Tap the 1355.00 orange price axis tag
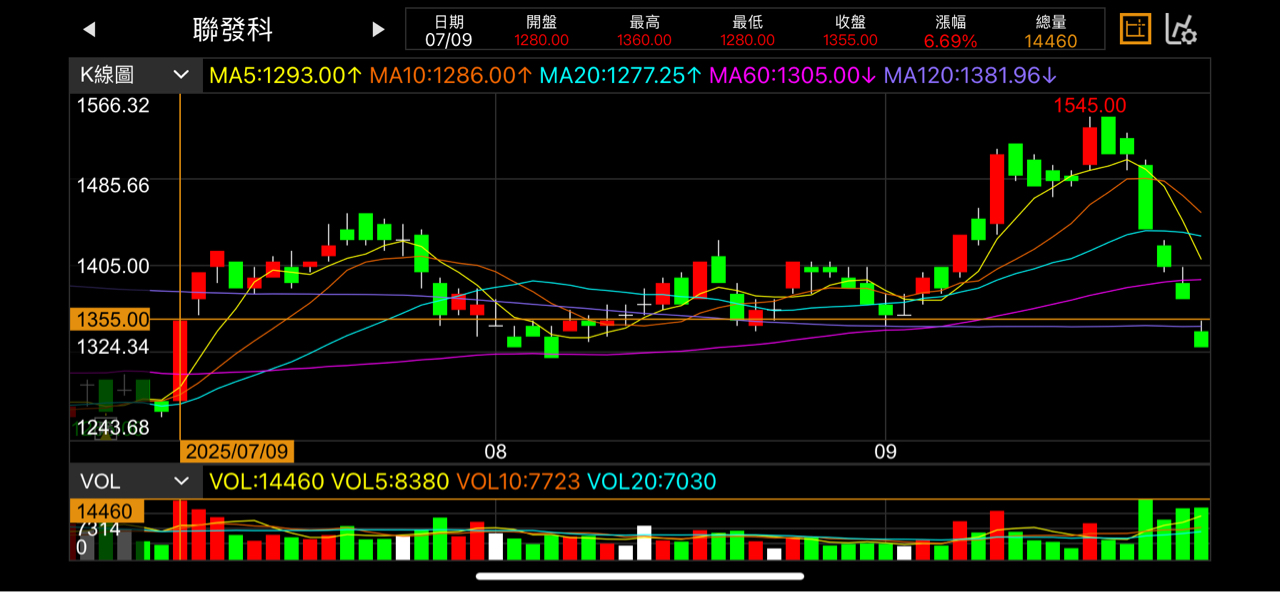Image resolution: width=1280 pixels, height=592 pixels. [x=110, y=320]
